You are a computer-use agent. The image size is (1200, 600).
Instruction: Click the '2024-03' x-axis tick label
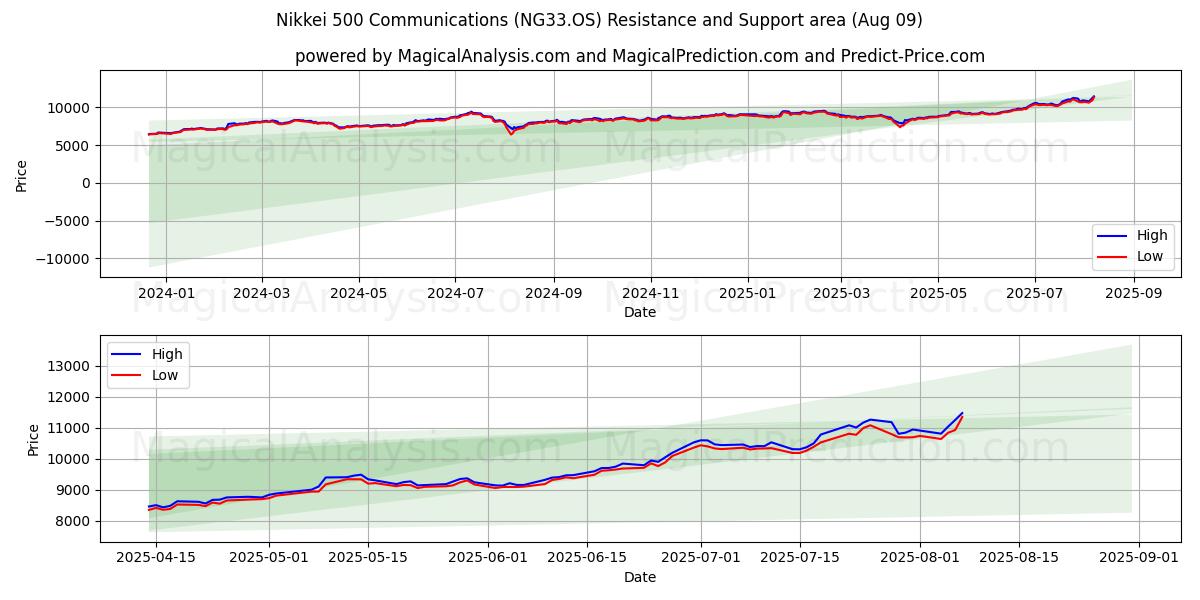[x=262, y=294]
